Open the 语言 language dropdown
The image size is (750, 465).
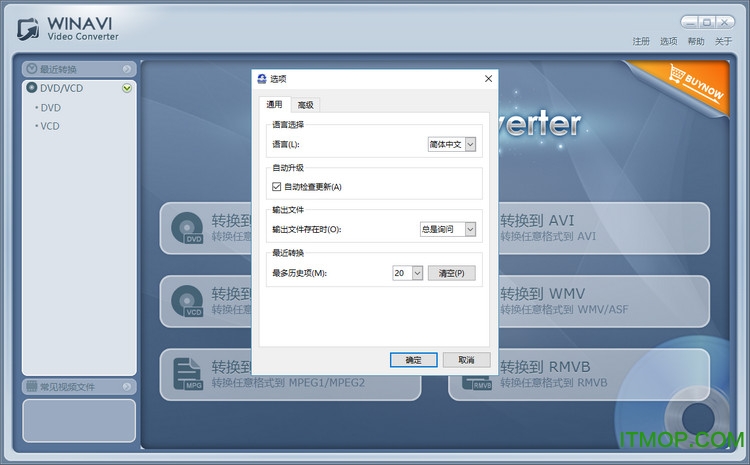[470, 145]
